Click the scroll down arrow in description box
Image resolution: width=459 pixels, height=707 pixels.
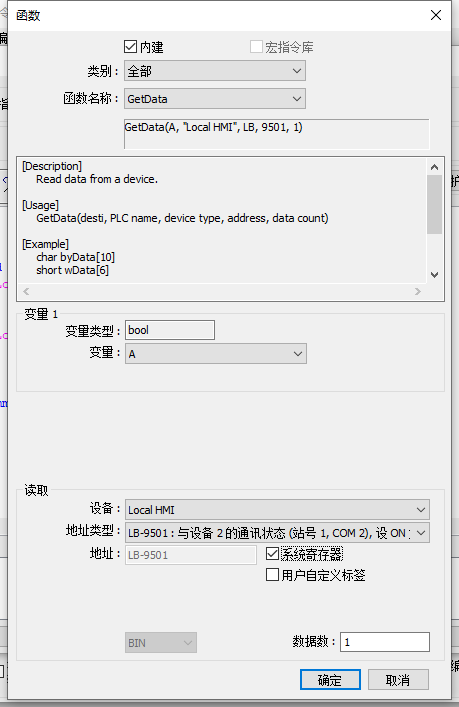coord(434,275)
